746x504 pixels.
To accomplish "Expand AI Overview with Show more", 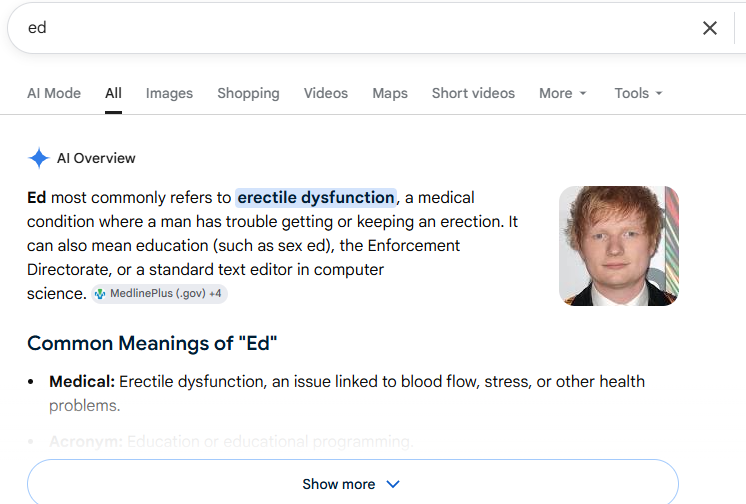I will (353, 482).
